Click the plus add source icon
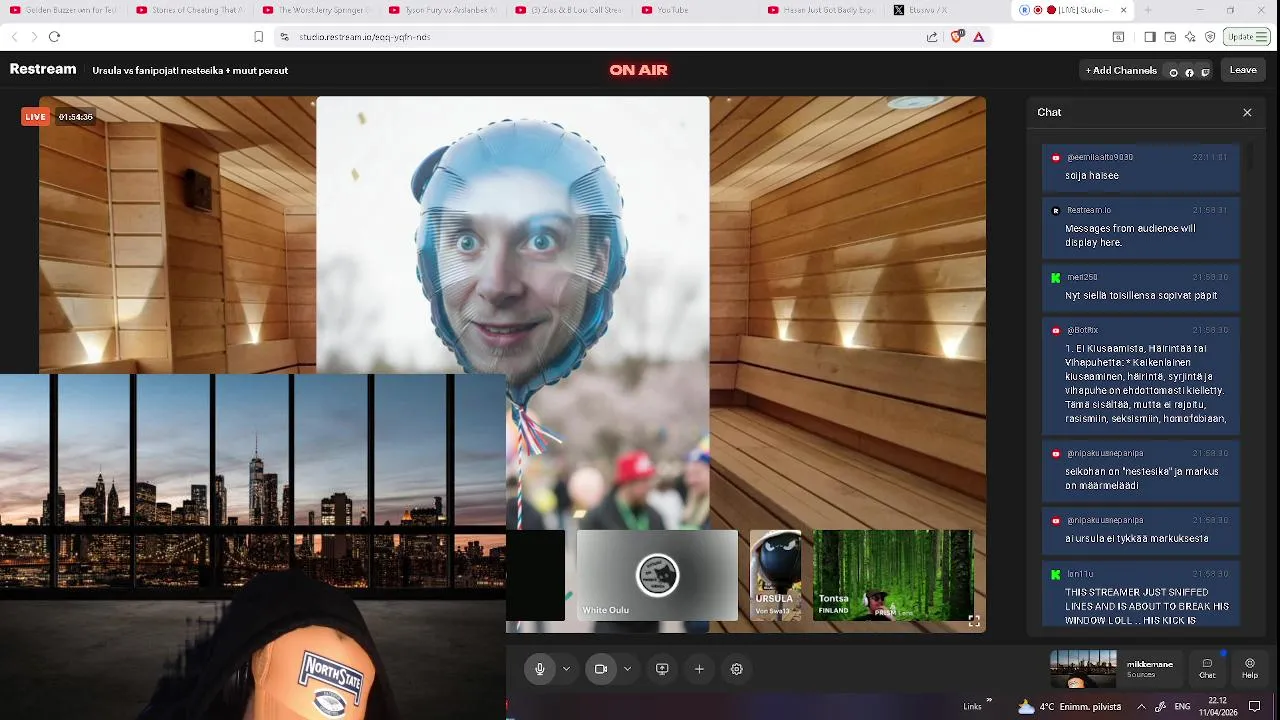 699,669
